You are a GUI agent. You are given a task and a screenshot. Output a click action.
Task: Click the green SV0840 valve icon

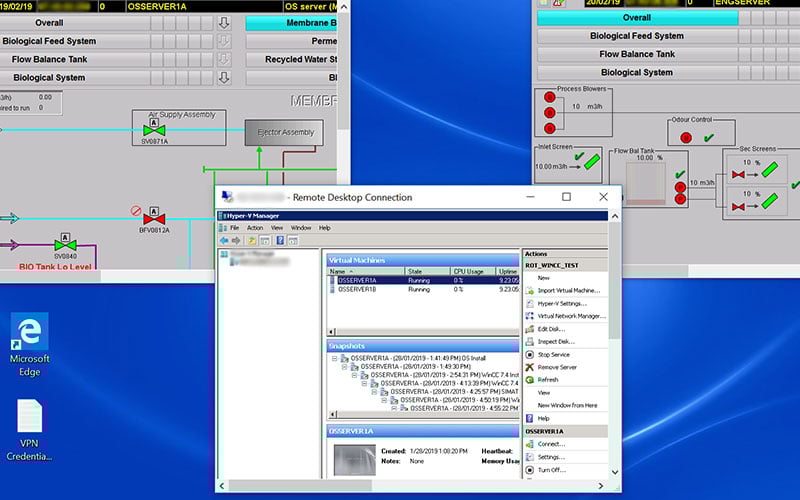(x=66, y=244)
